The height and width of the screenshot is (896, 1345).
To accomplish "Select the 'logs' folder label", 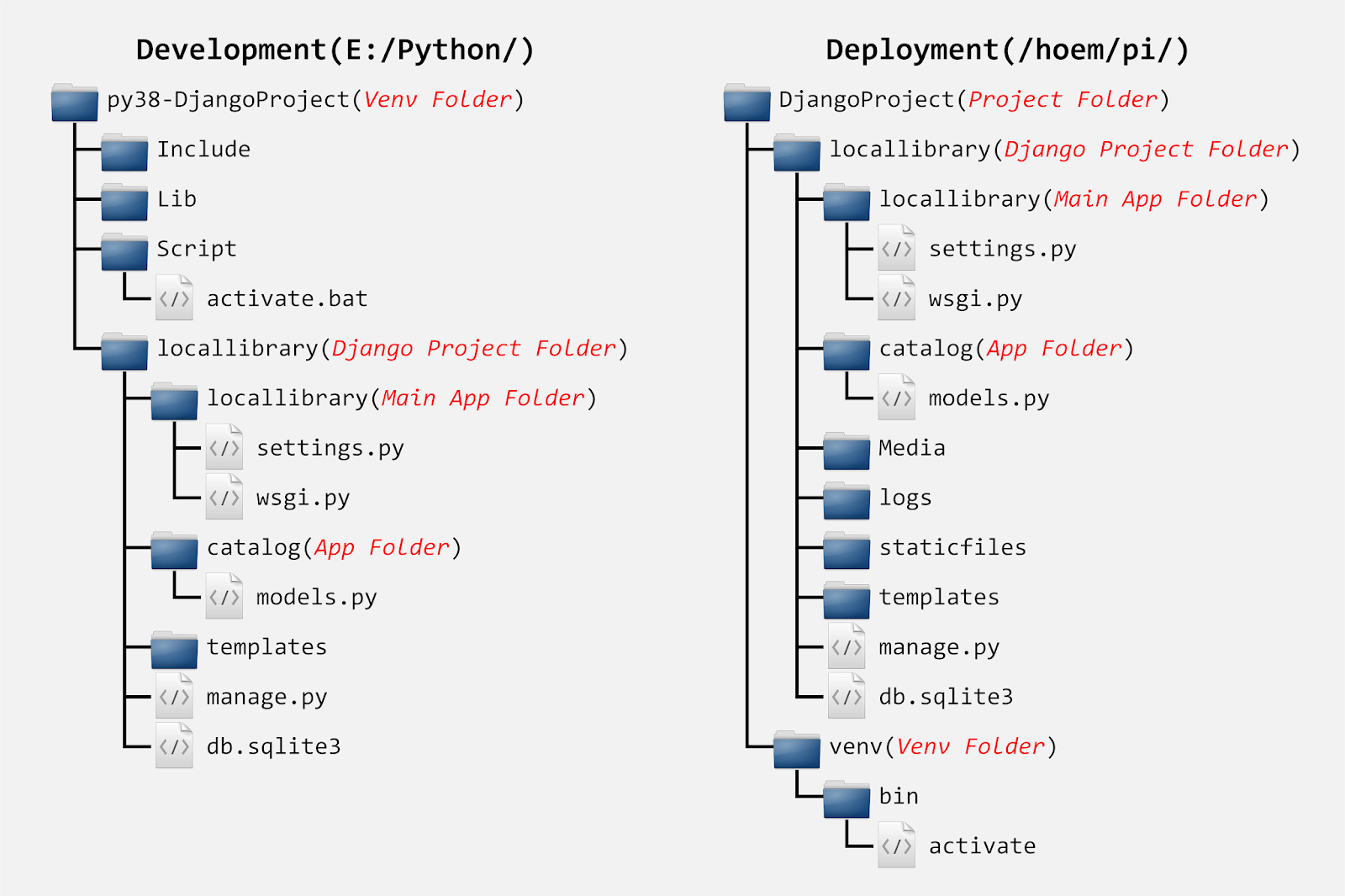I will pos(905,498).
